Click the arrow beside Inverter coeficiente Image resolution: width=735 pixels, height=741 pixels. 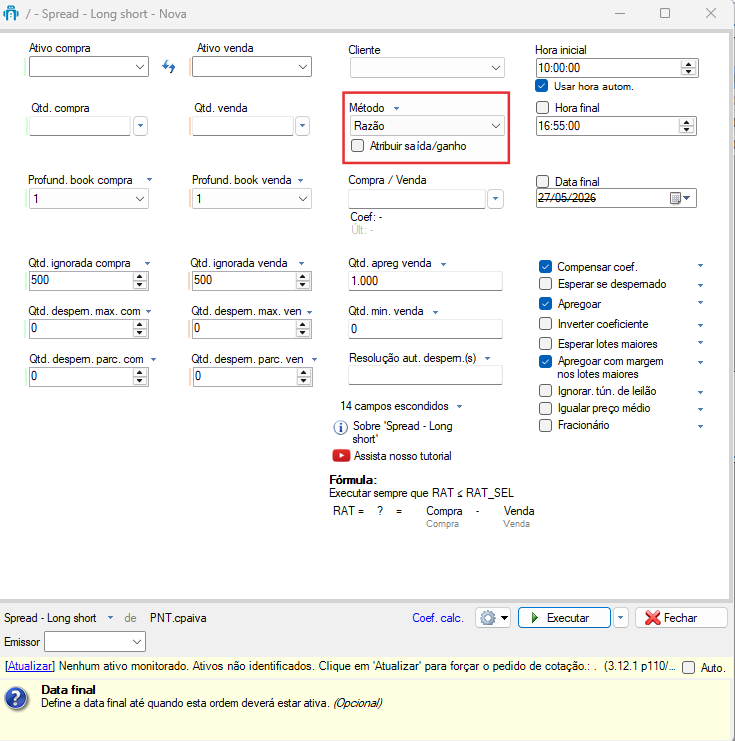pos(700,326)
